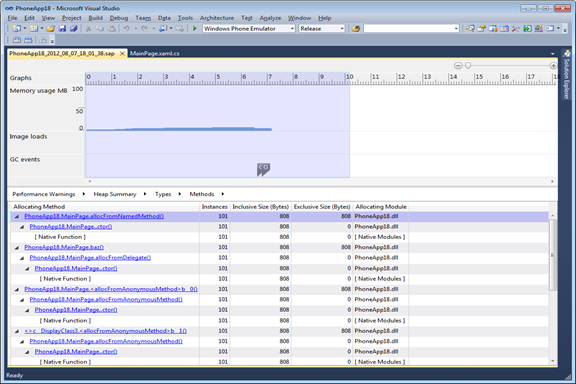Click the Open File folder icon
The height and width of the screenshot is (384, 576).
point(51,28)
